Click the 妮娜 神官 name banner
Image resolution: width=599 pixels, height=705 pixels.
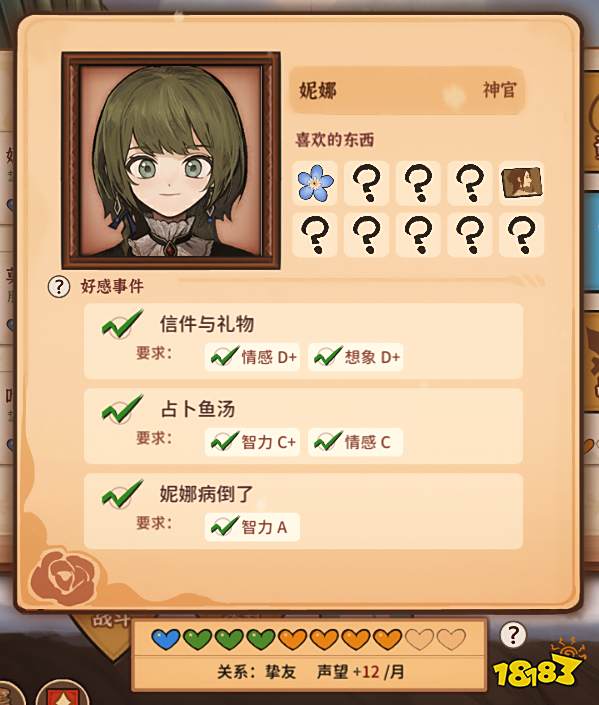tap(408, 90)
